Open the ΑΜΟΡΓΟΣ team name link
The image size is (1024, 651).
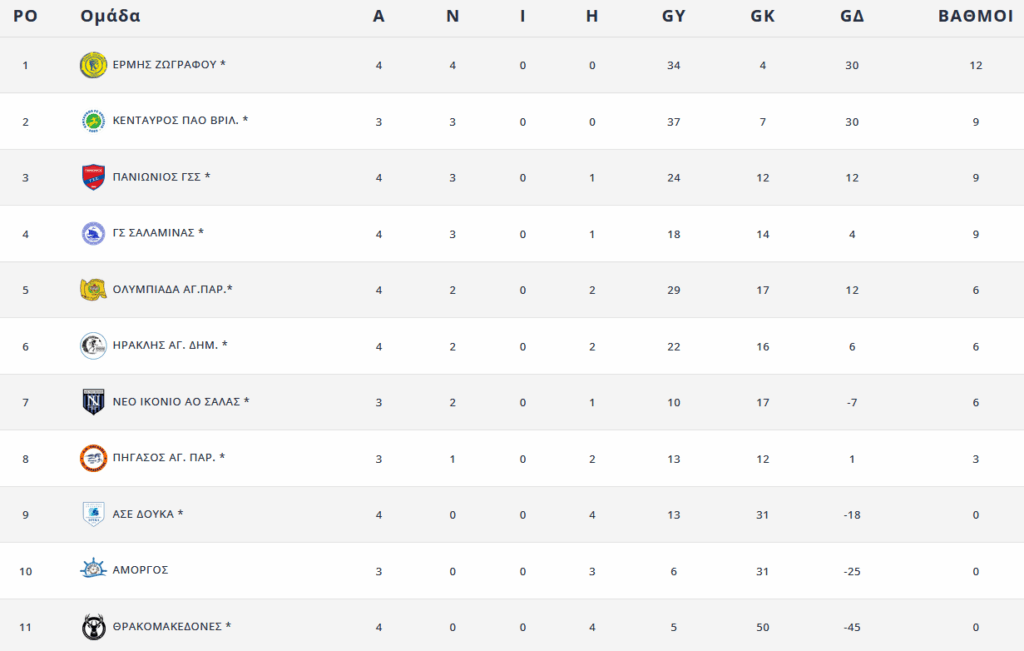click(140, 570)
